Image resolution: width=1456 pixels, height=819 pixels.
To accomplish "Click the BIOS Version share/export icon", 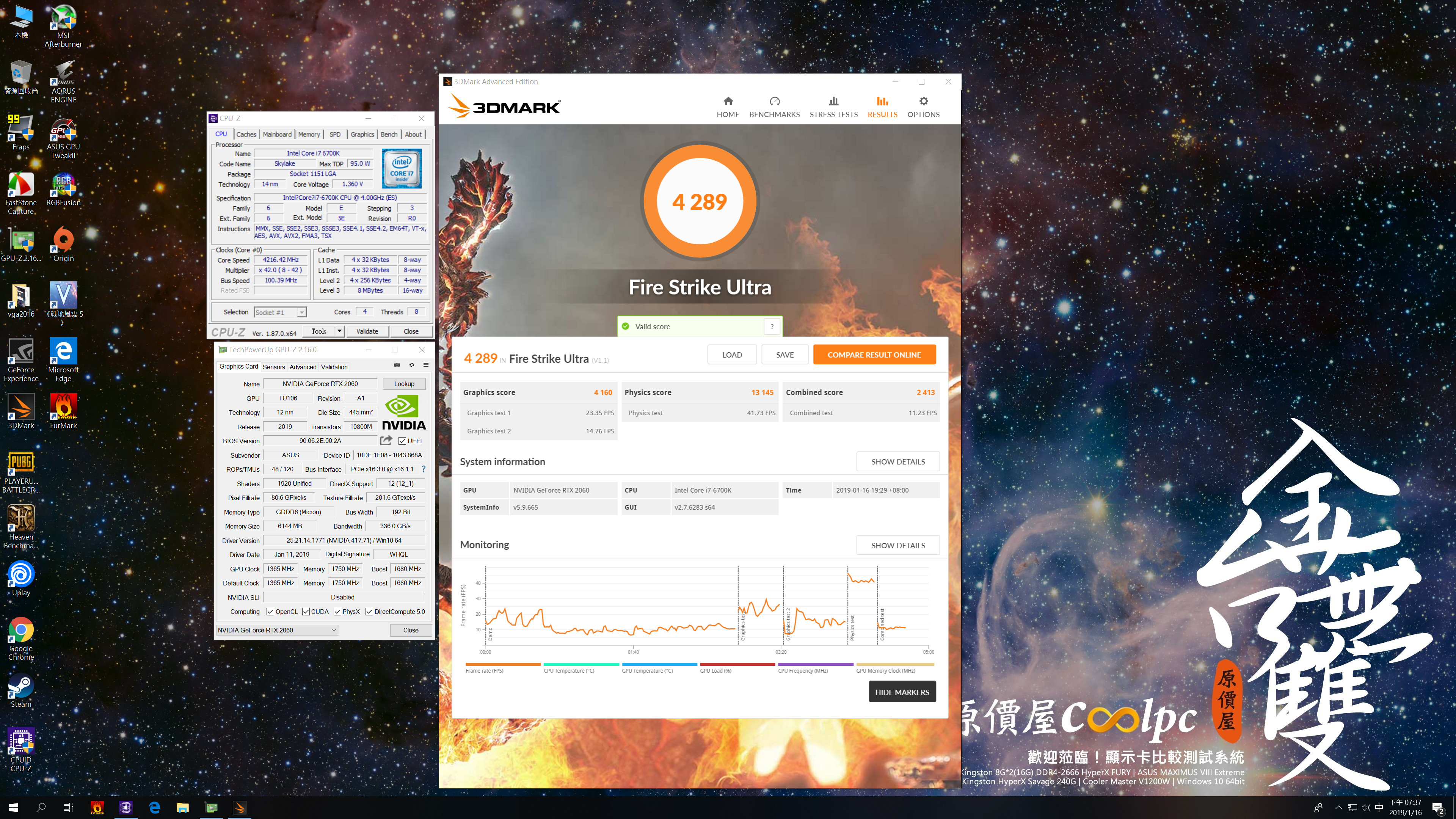I will pyautogui.click(x=386, y=440).
